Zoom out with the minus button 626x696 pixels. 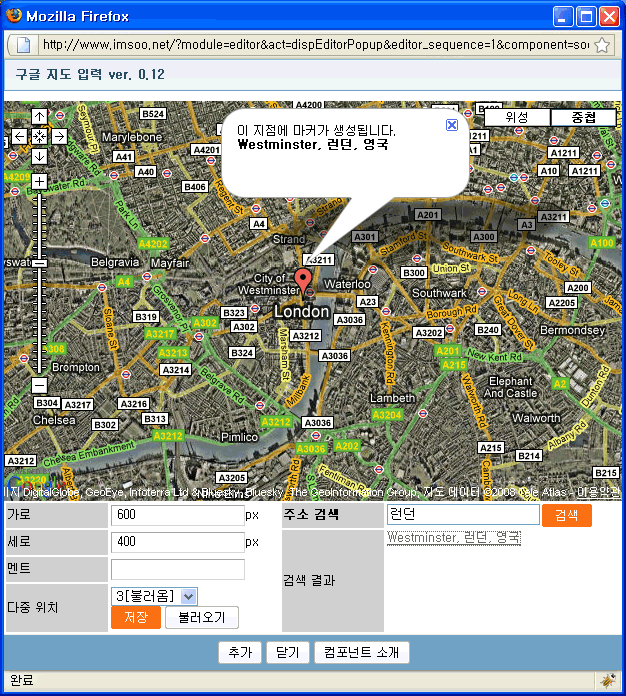[x=40, y=385]
